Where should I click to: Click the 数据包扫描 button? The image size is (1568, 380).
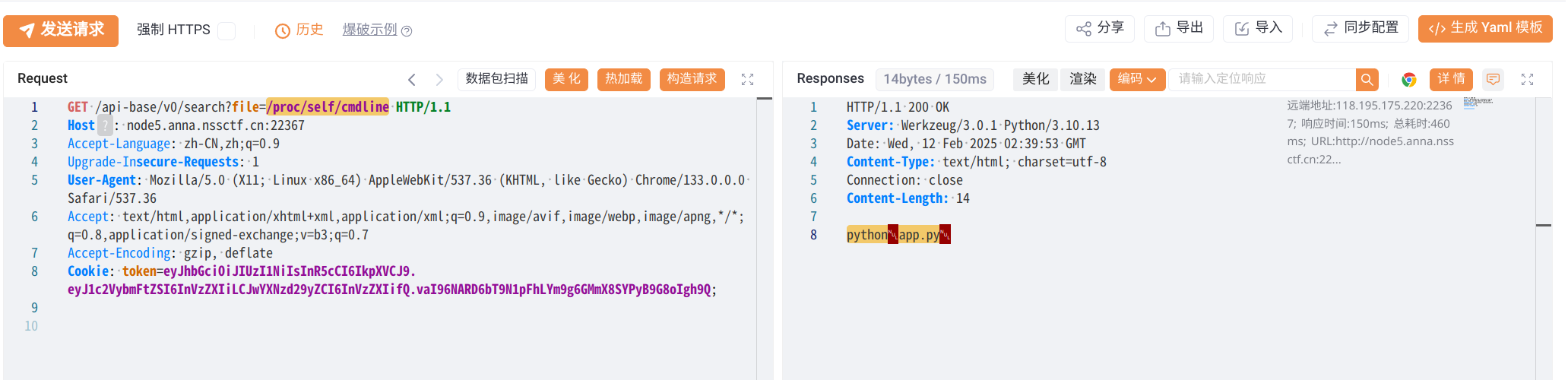(496, 79)
